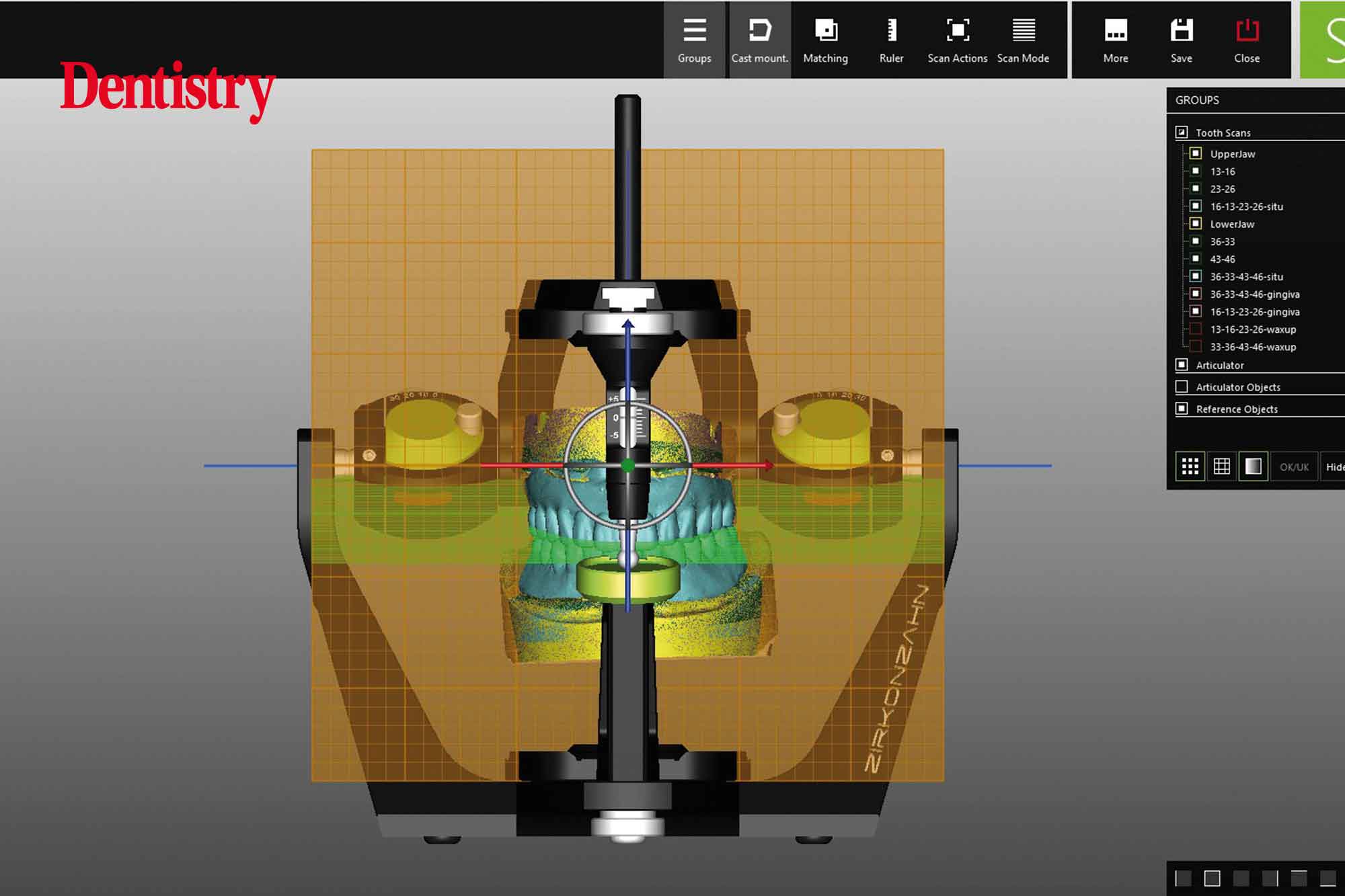Image resolution: width=1345 pixels, height=896 pixels.
Task: Switch to wireframe grid display mode
Action: (x=1221, y=466)
